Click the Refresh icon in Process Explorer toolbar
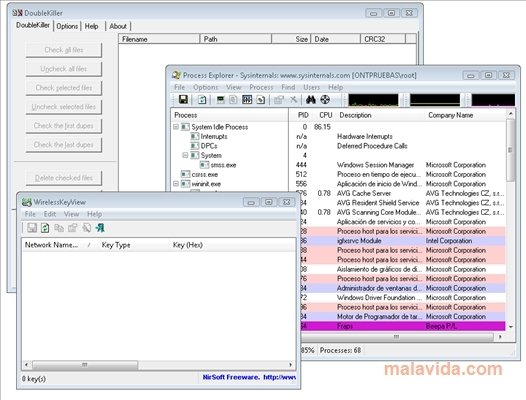The height and width of the screenshot is (400, 526). 202,100
